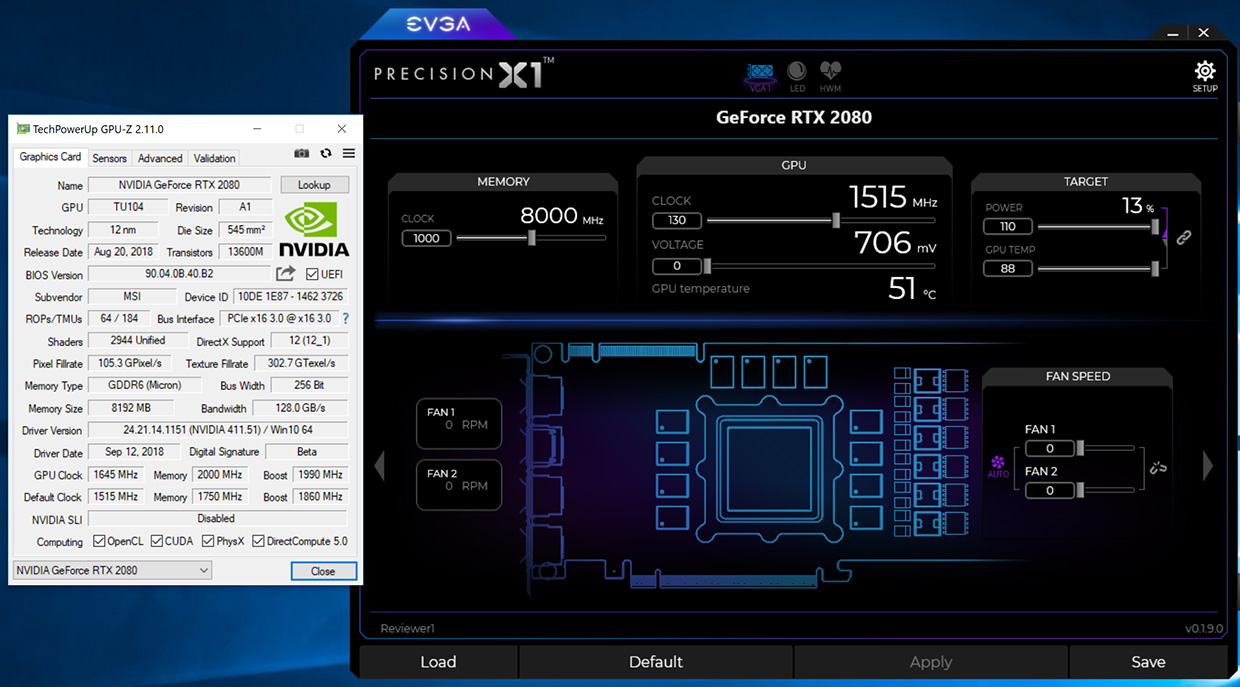Viewport: 1240px width, 687px height.
Task: Click the FAN 1 RPM readout box
Action: (x=459, y=424)
